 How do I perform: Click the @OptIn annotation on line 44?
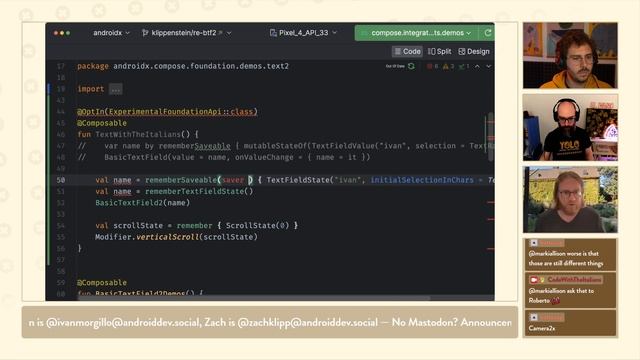pyautogui.click(x=167, y=112)
